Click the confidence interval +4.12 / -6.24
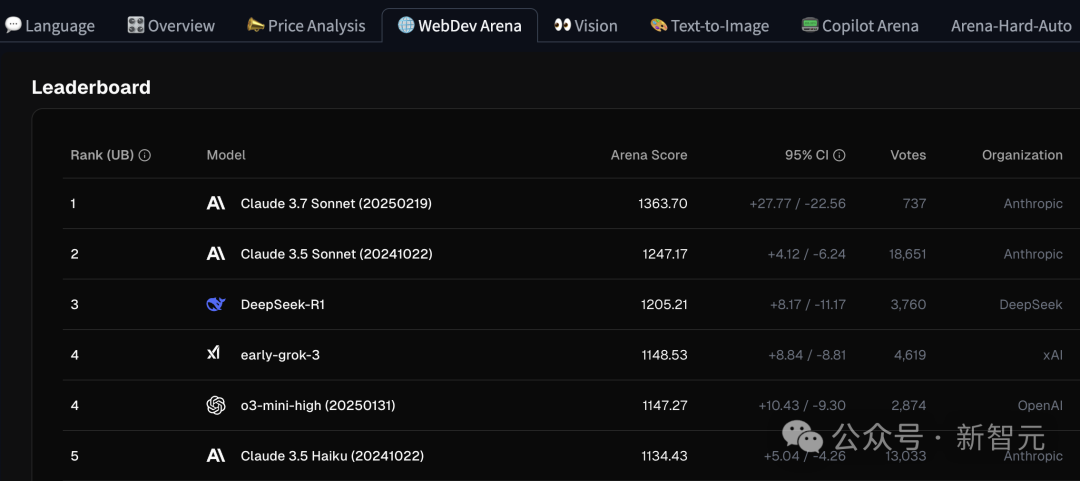 click(x=807, y=254)
